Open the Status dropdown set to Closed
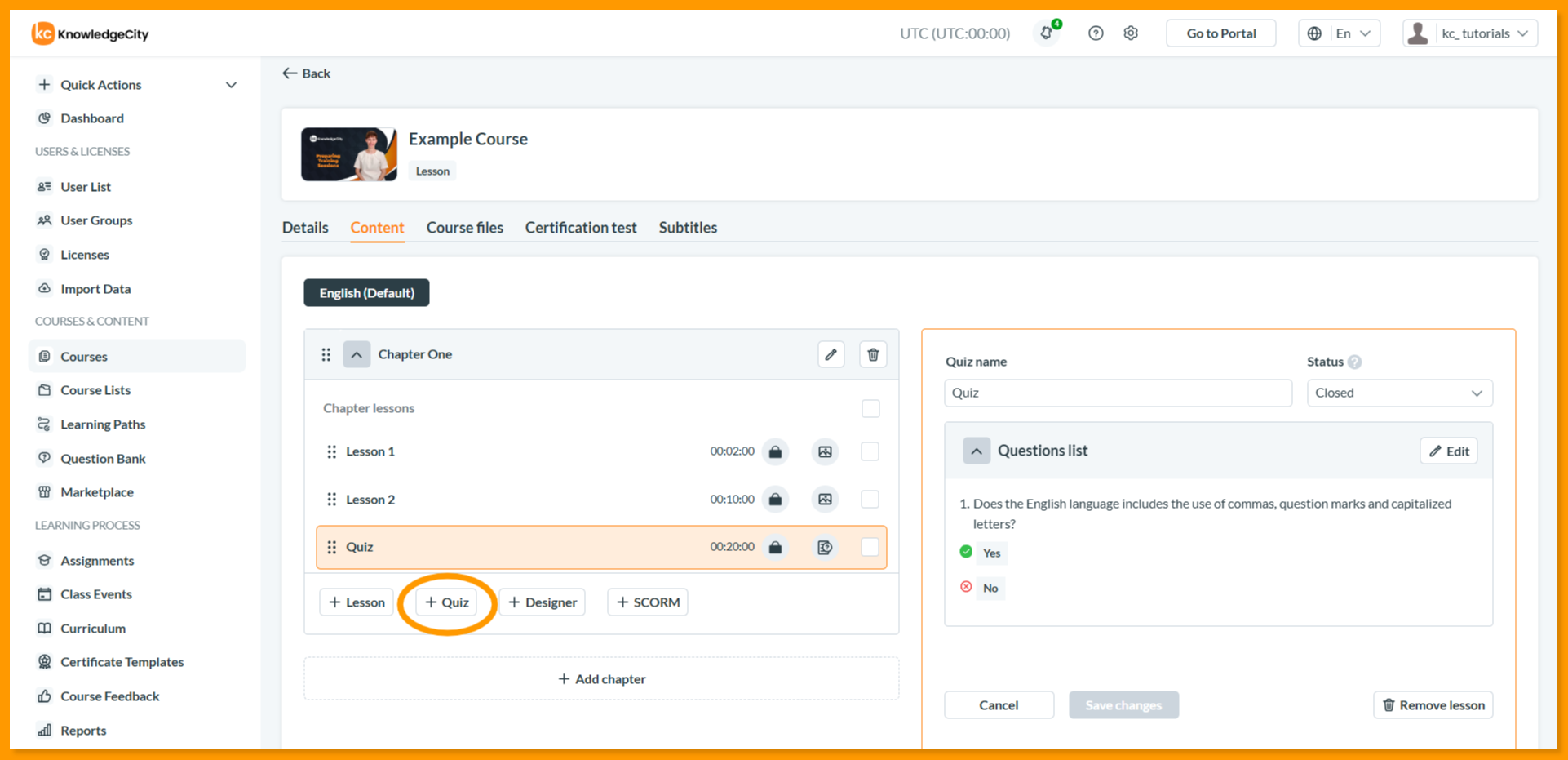Image resolution: width=1568 pixels, height=760 pixels. coord(1399,393)
